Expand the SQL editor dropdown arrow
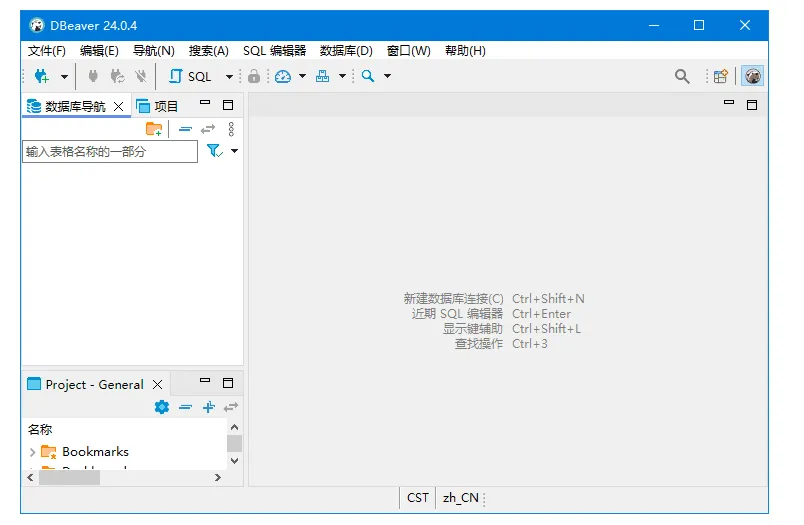Screen dimensions: 804x525 coord(229,77)
